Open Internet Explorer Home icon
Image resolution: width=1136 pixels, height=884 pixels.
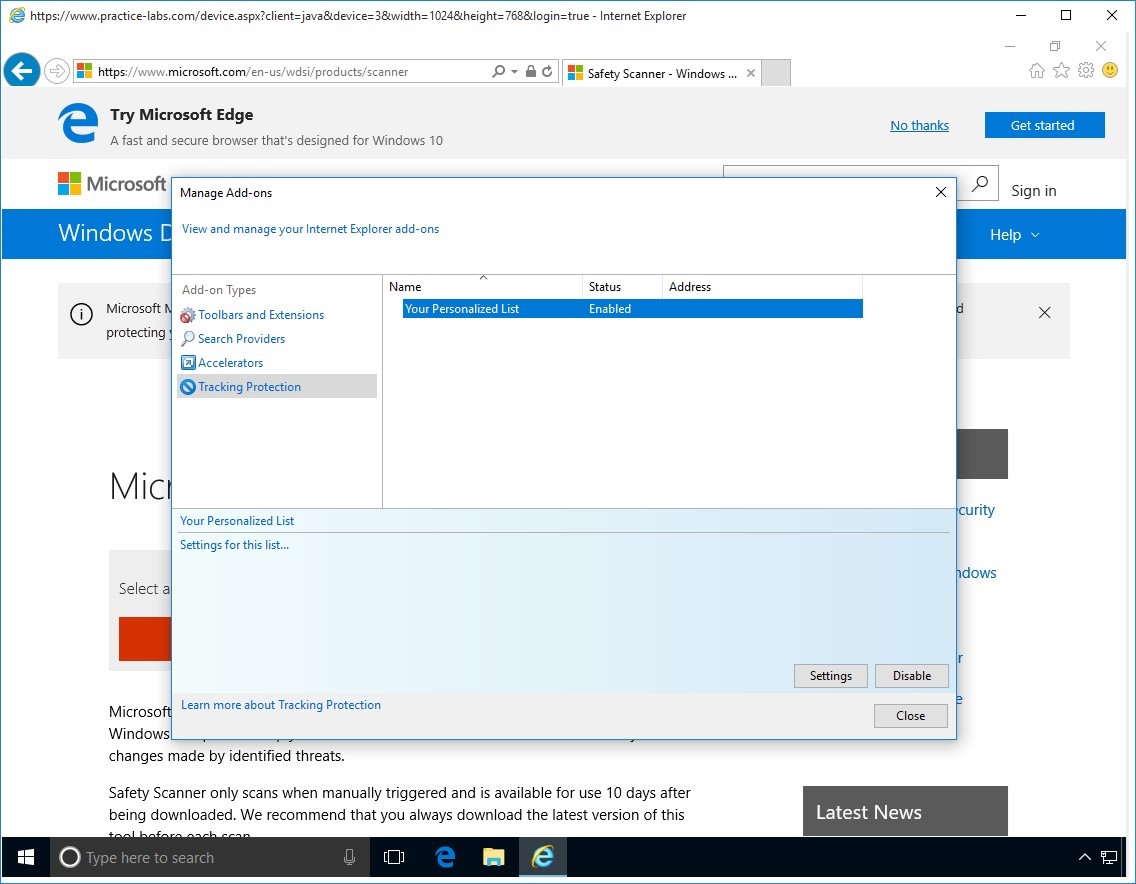pos(1037,71)
